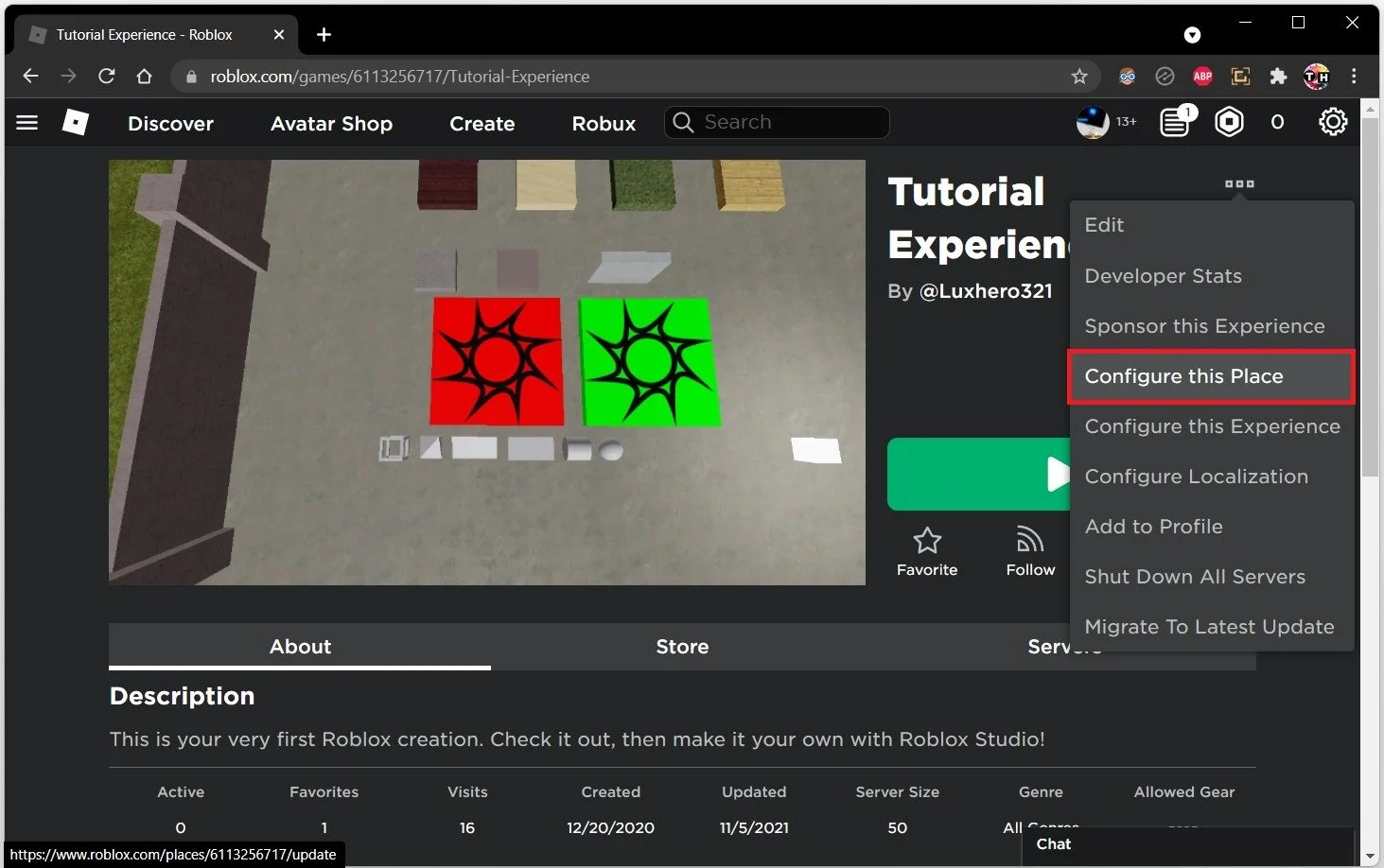Open Chrome three-dot menu

tap(1354, 77)
